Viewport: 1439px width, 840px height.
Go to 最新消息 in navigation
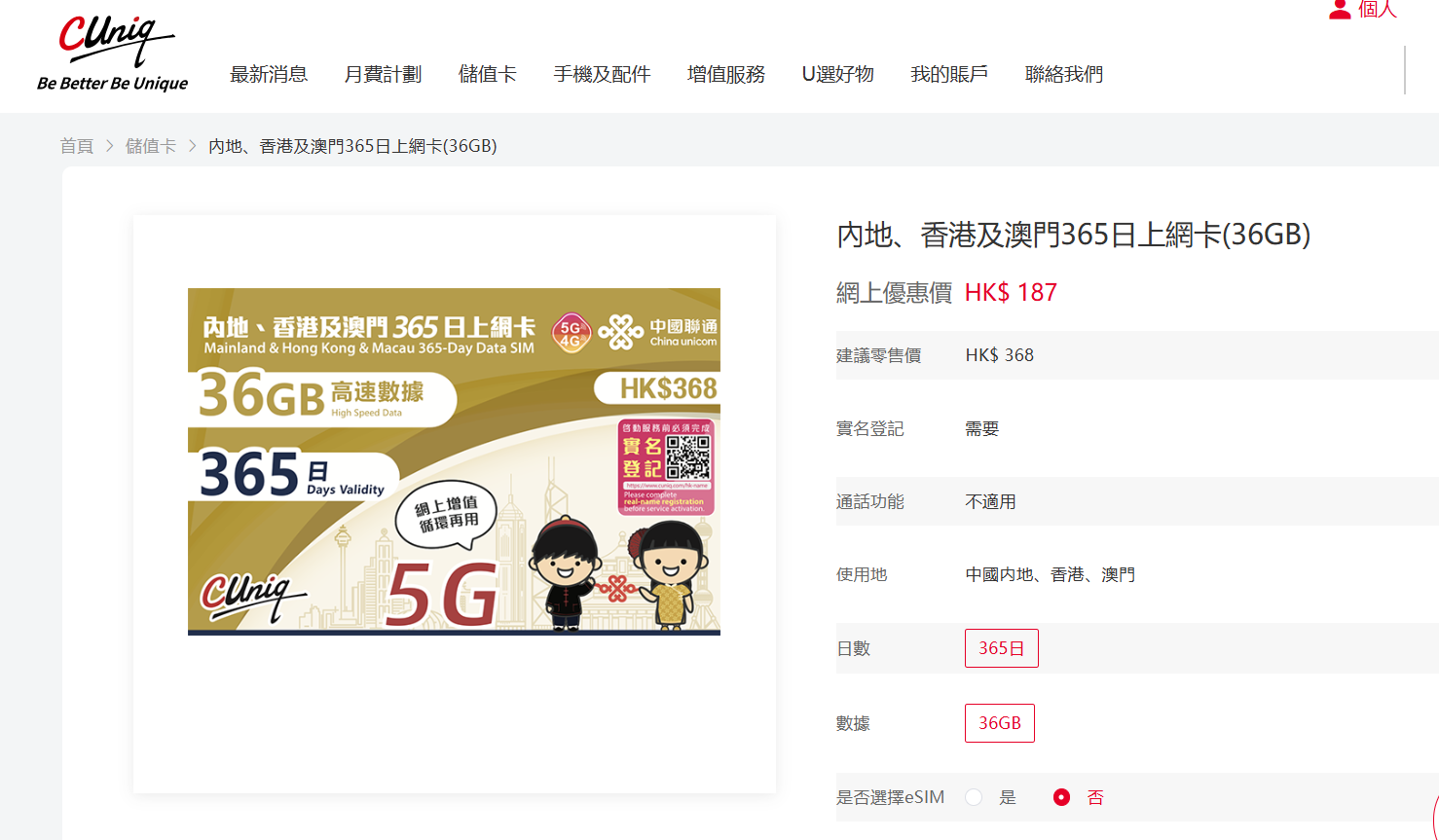pyautogui.click(x=269, y=74)
